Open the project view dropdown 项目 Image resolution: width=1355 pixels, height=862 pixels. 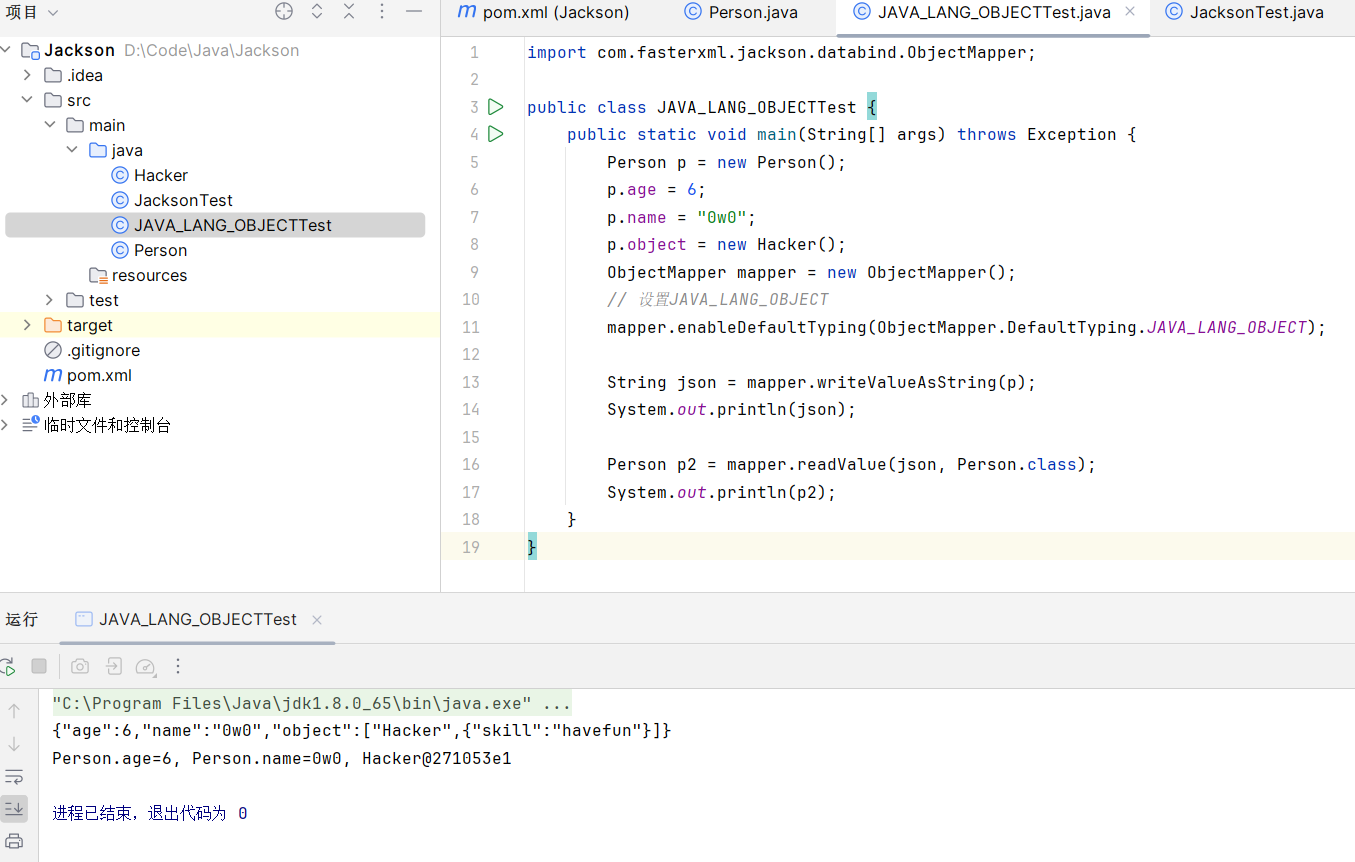point(32,12)
